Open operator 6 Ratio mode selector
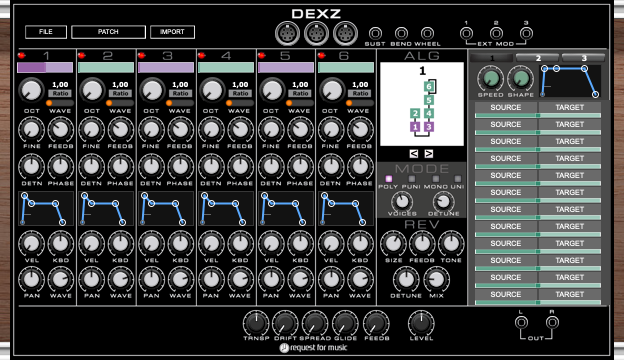 [x=360, y=93]
